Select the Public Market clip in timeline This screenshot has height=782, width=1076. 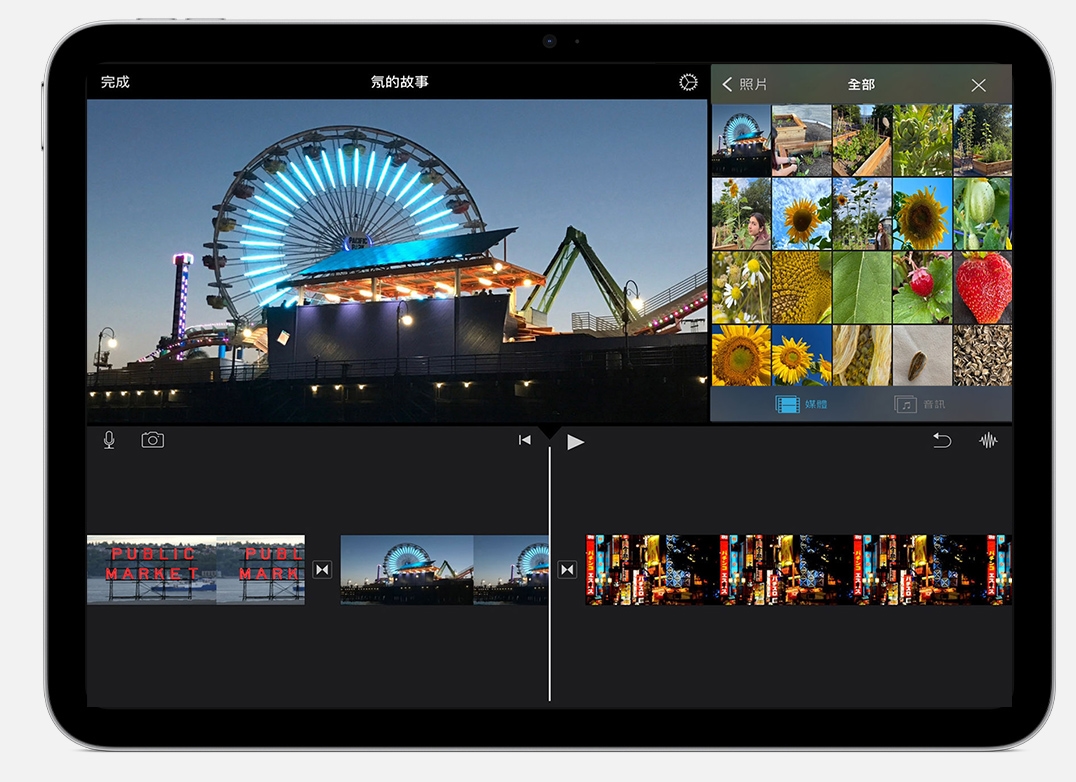[x=196, y=570]
